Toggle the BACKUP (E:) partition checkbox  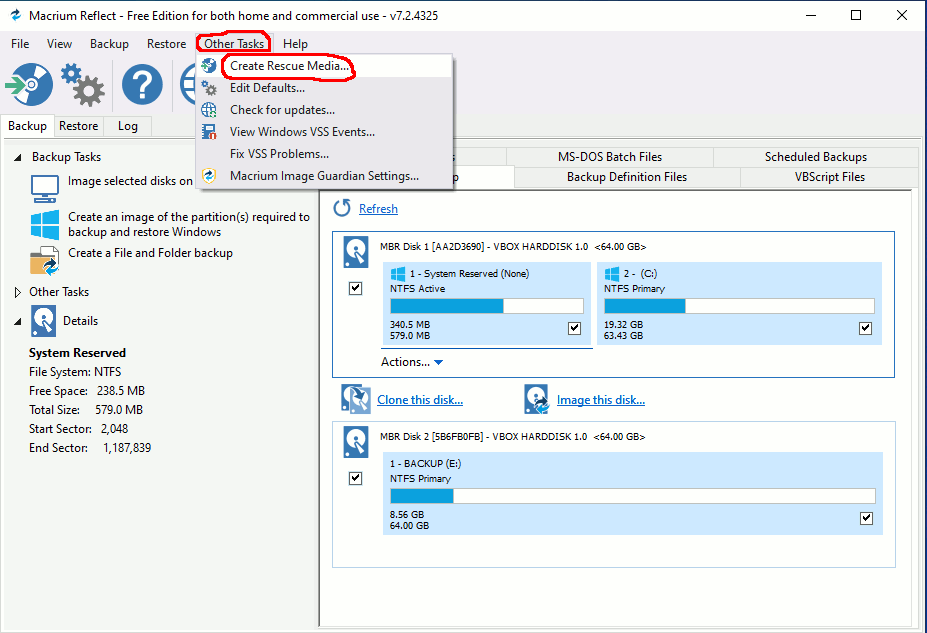point(866,518)
